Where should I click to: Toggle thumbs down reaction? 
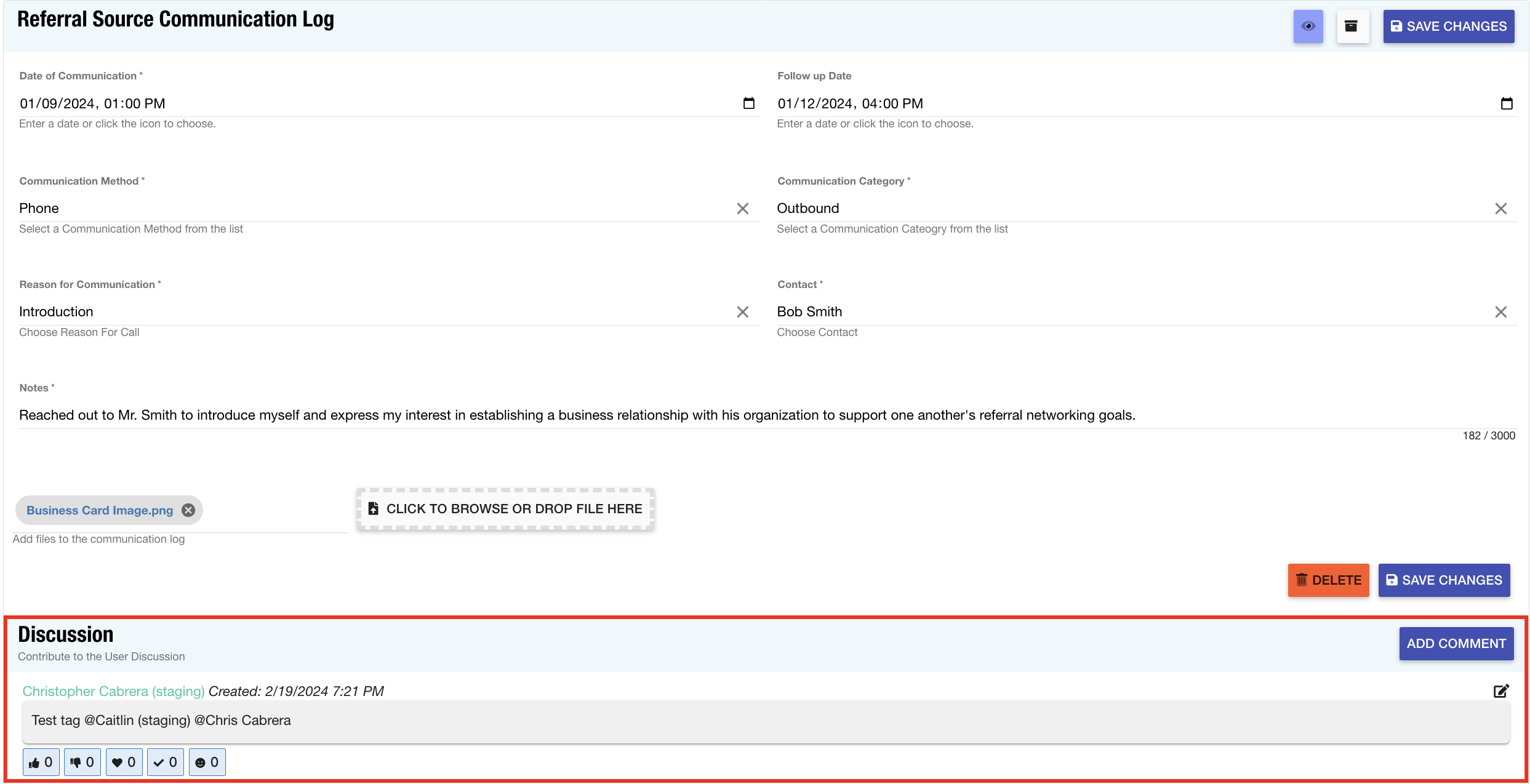coord(82,762)
